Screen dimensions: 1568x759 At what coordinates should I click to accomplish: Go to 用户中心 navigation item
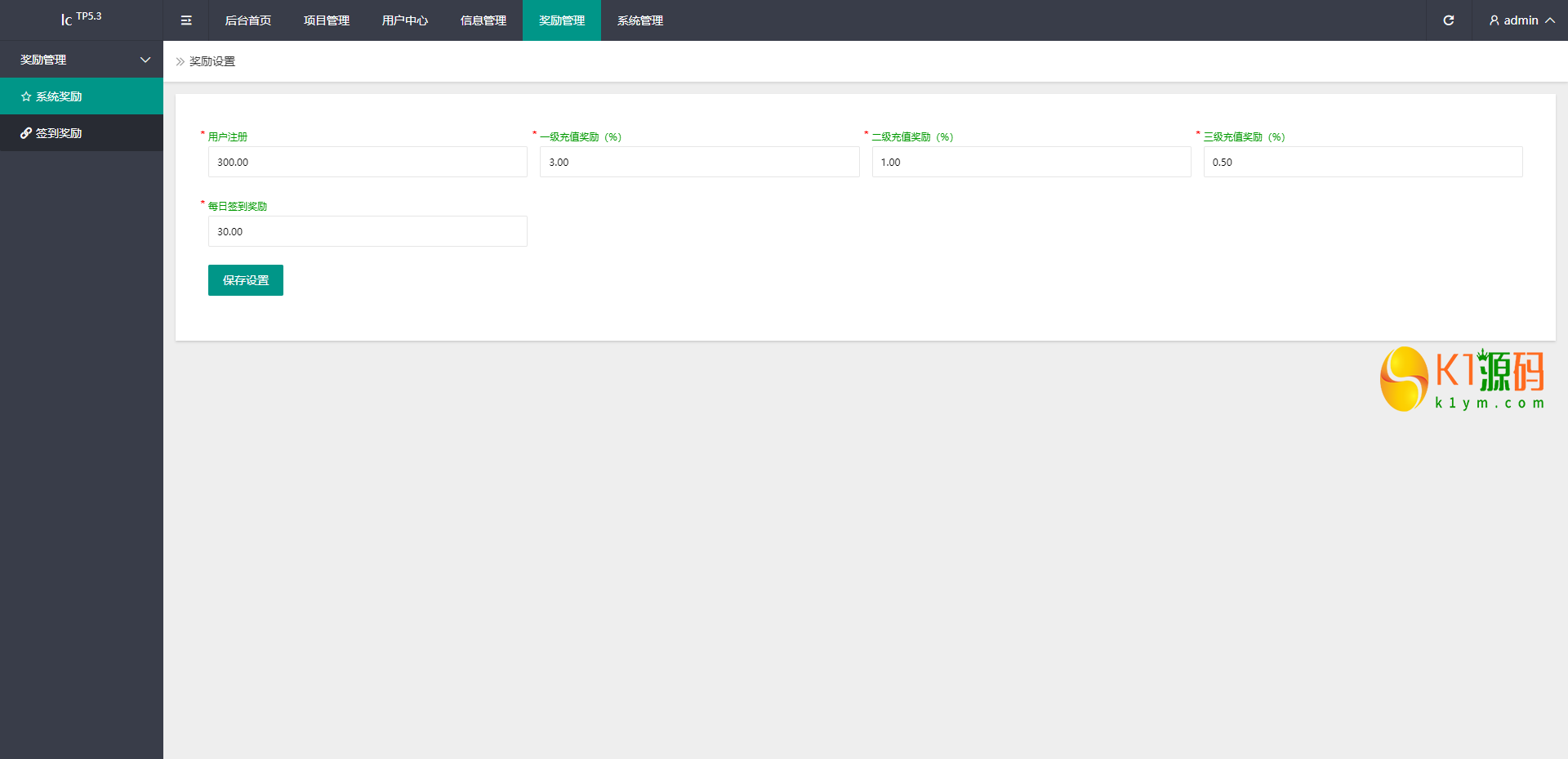click(x=405, y=20)
